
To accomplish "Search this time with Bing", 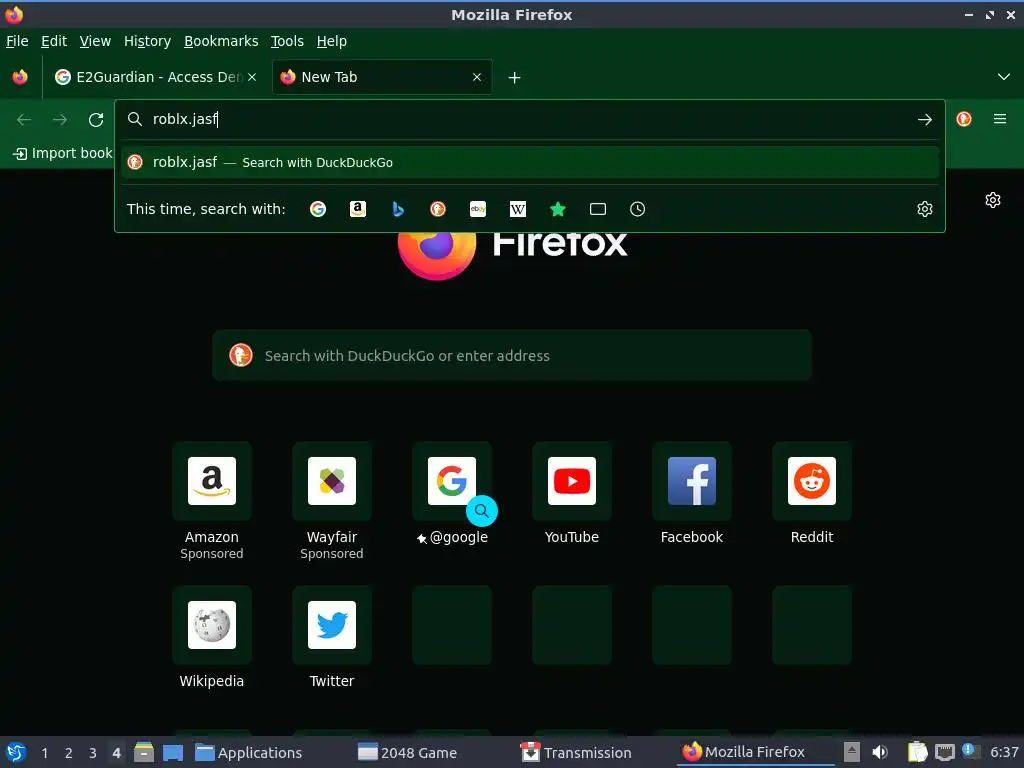I will click(x=398, y=209).
